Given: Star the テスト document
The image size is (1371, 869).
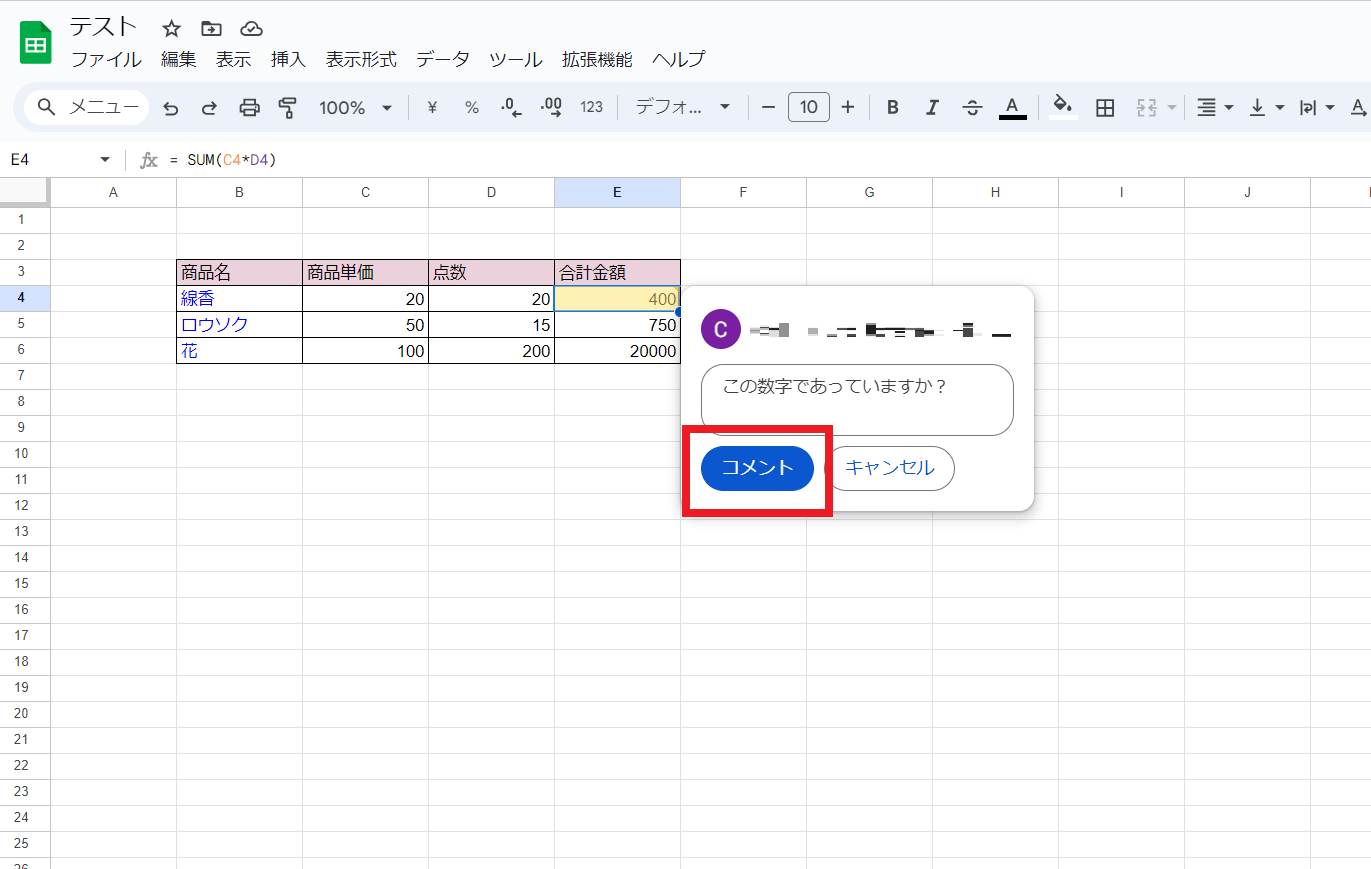Looking at the screenshot, I should pyautogui.click(x=172, y=28).
